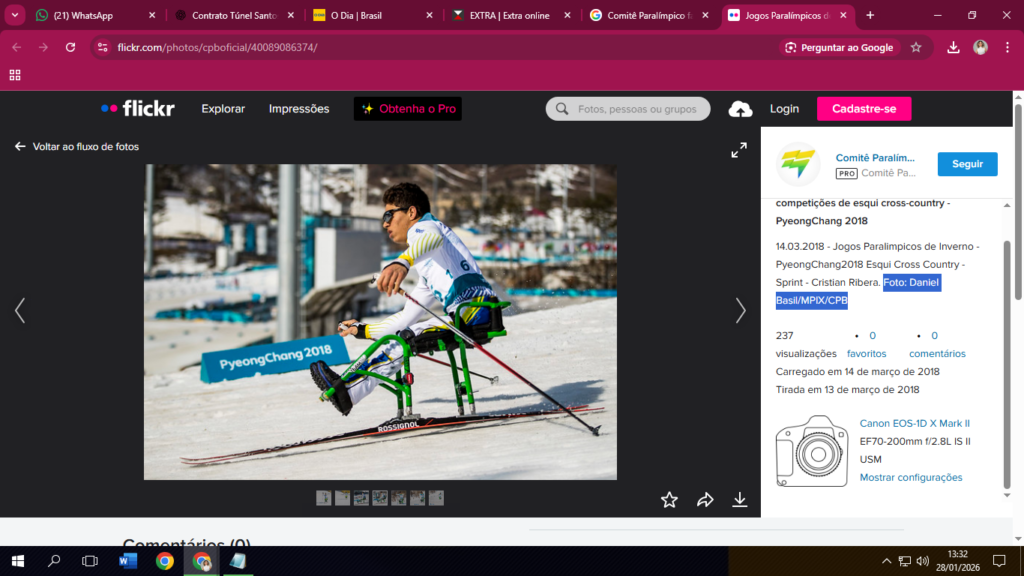This screenshot has width=1024, height=576.
Task: Click the photo search field
Action: click(x=637, y=109)
